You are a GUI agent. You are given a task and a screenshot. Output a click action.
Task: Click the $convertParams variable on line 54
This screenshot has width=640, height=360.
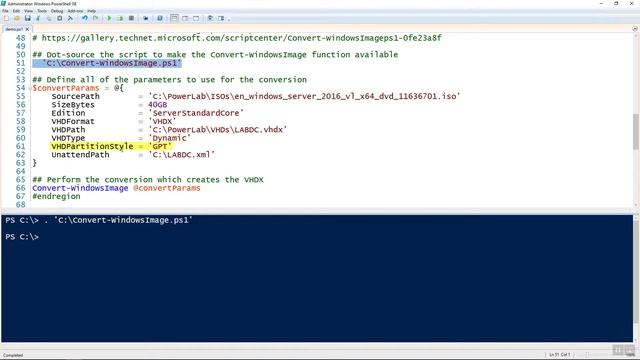tap(66, 88)
